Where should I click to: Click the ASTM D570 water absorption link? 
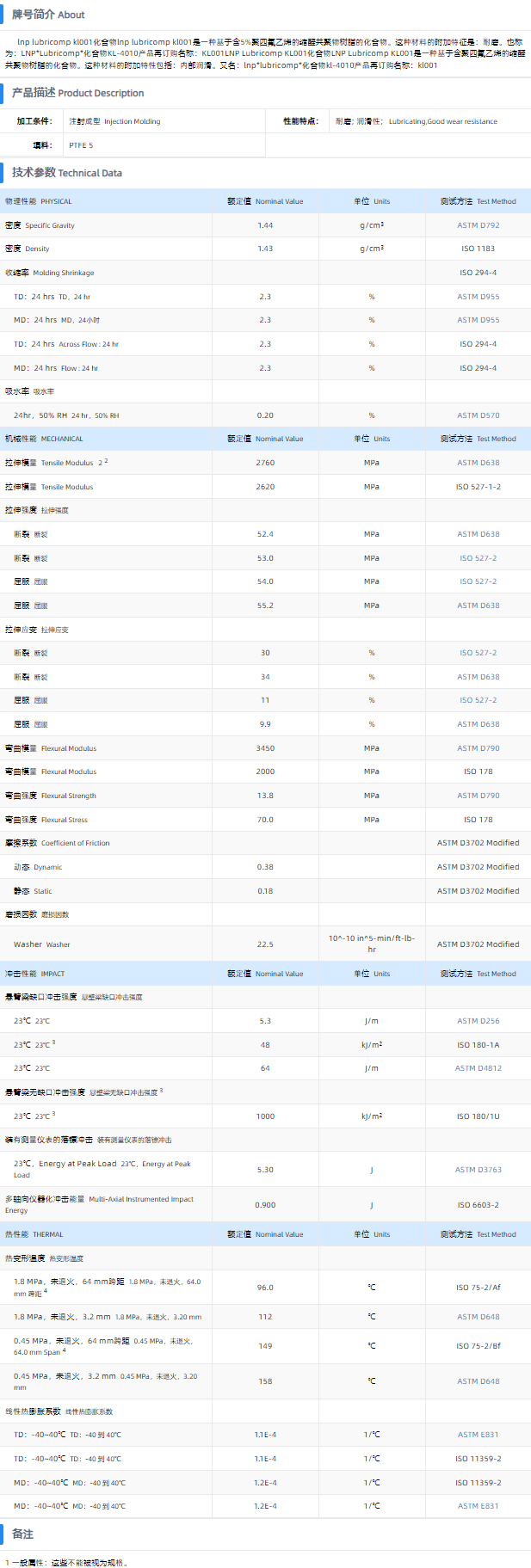click(478, 415)
